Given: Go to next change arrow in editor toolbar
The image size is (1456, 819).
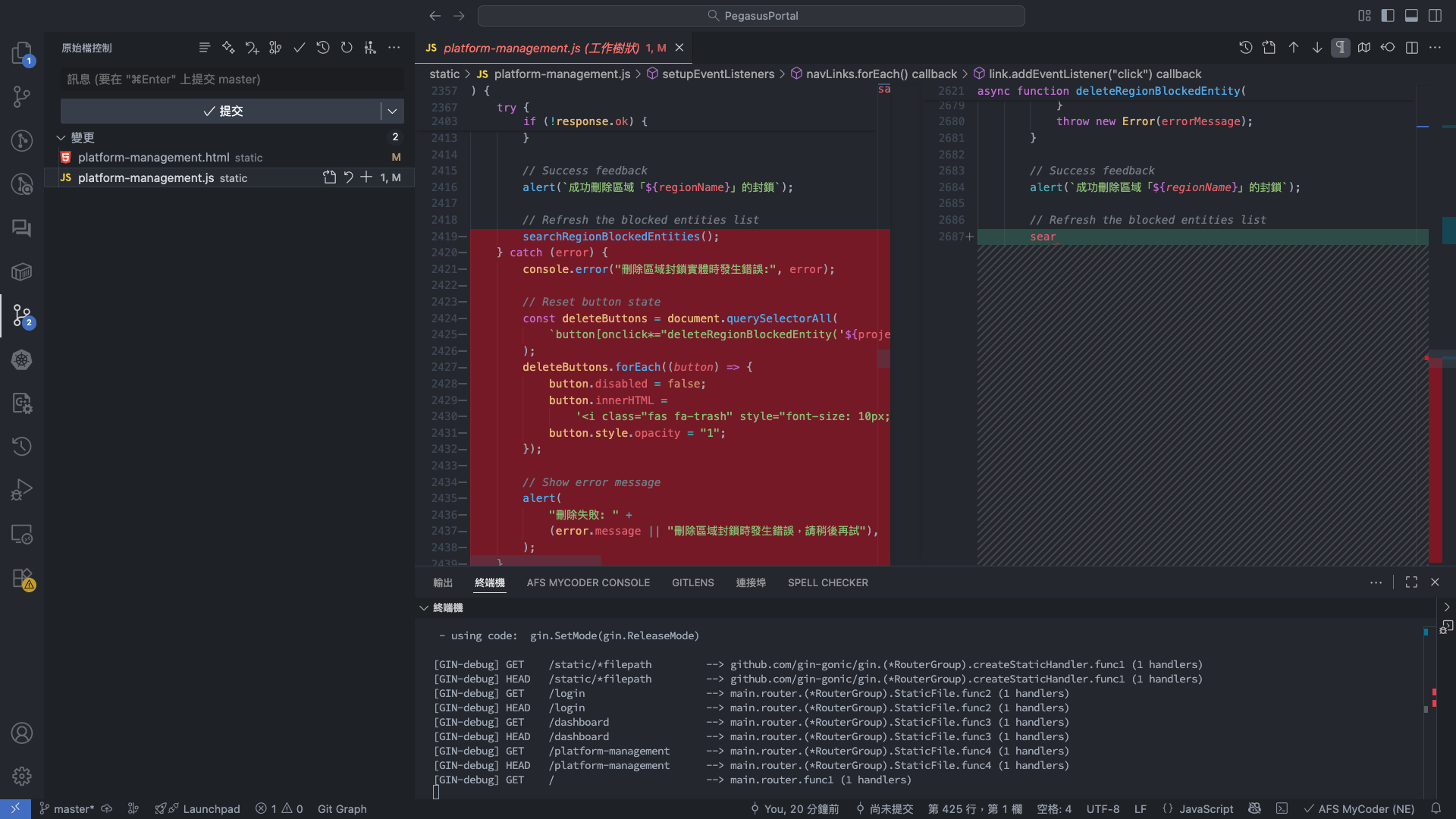Looking at the screenshot, I should [1317, 48].
